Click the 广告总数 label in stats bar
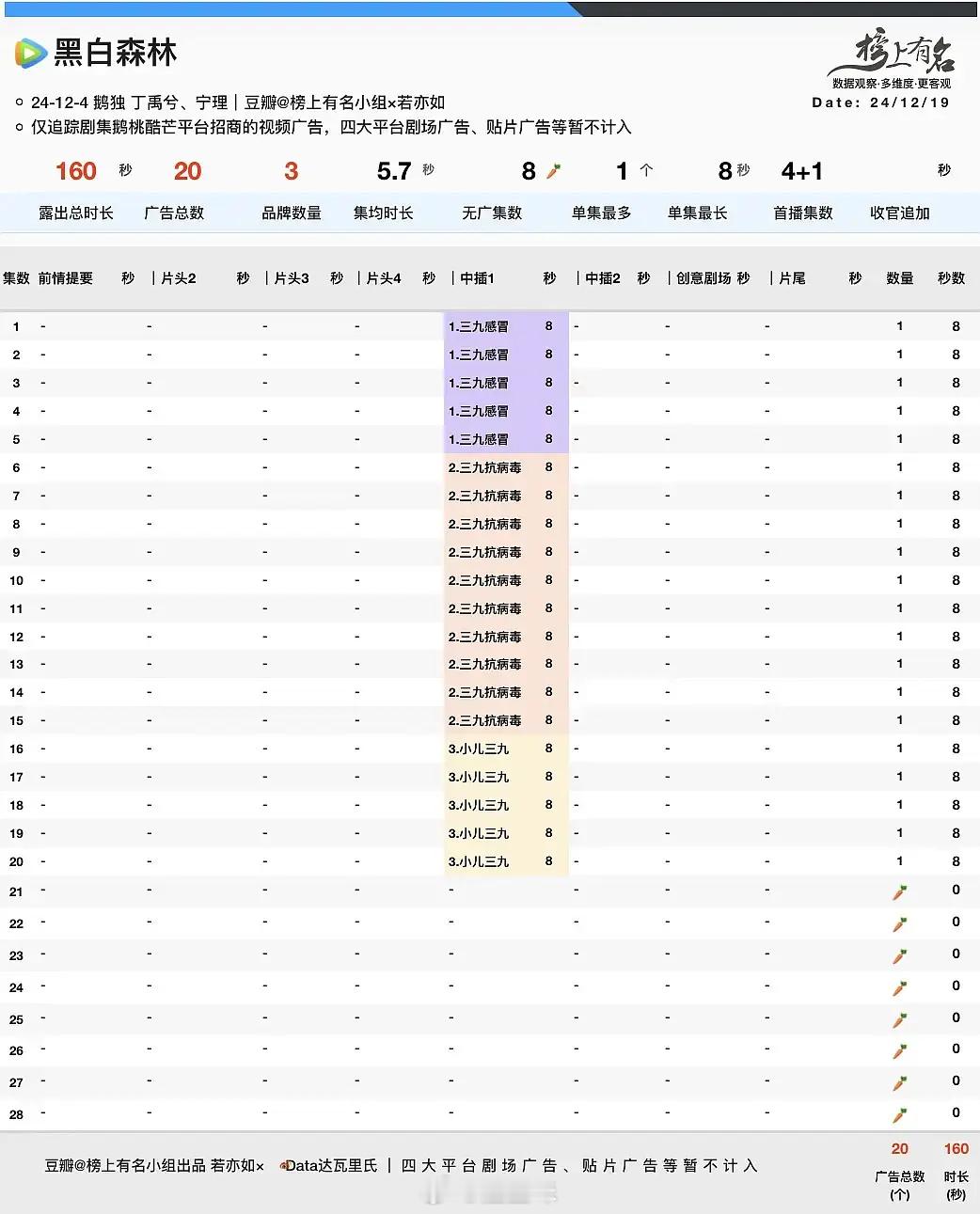The image size is (980, 1214). click(174, 213)
